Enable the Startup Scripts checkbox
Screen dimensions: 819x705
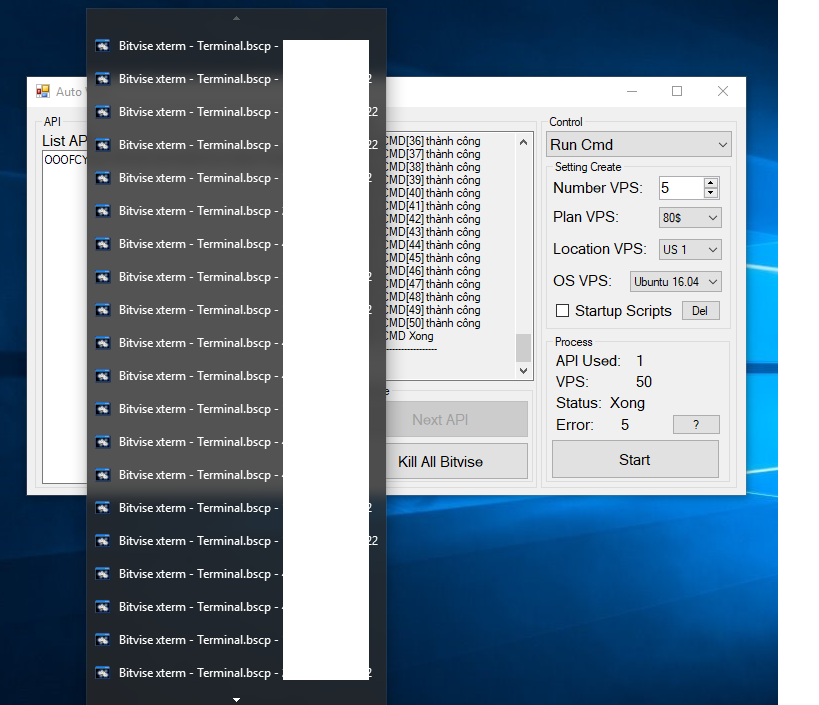point(563,311)
